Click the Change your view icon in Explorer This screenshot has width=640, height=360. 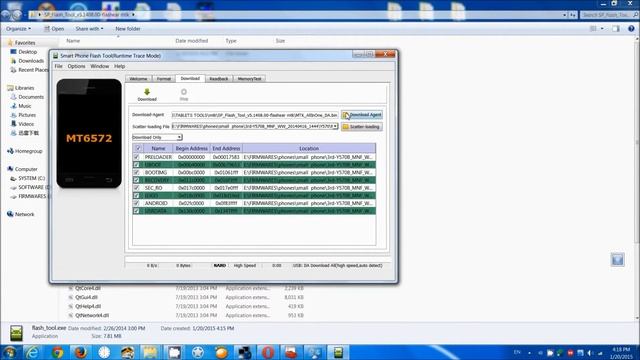pyautogui.click(x=593, y=29)
